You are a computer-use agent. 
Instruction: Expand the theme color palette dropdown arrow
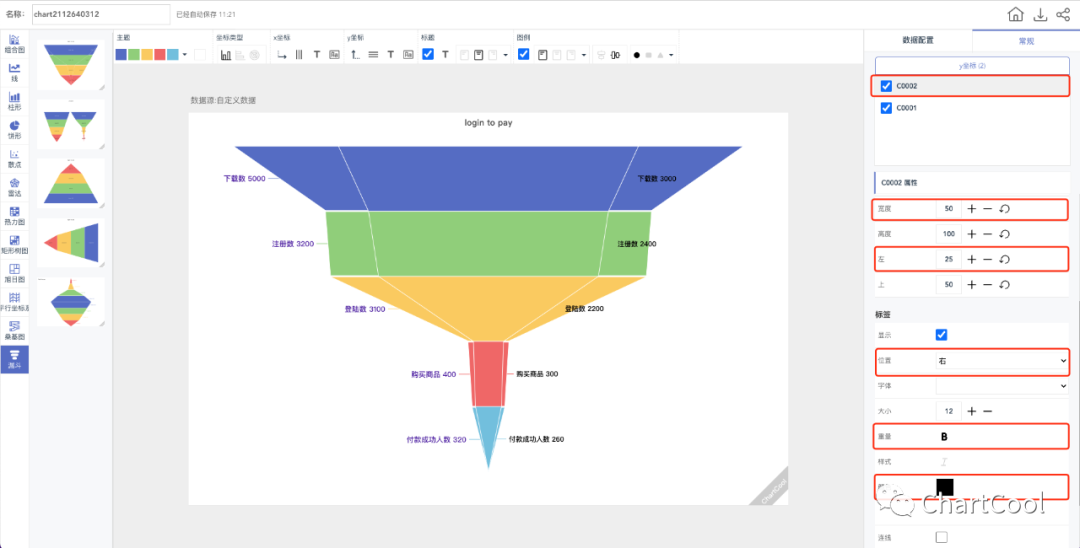[185, 55]
